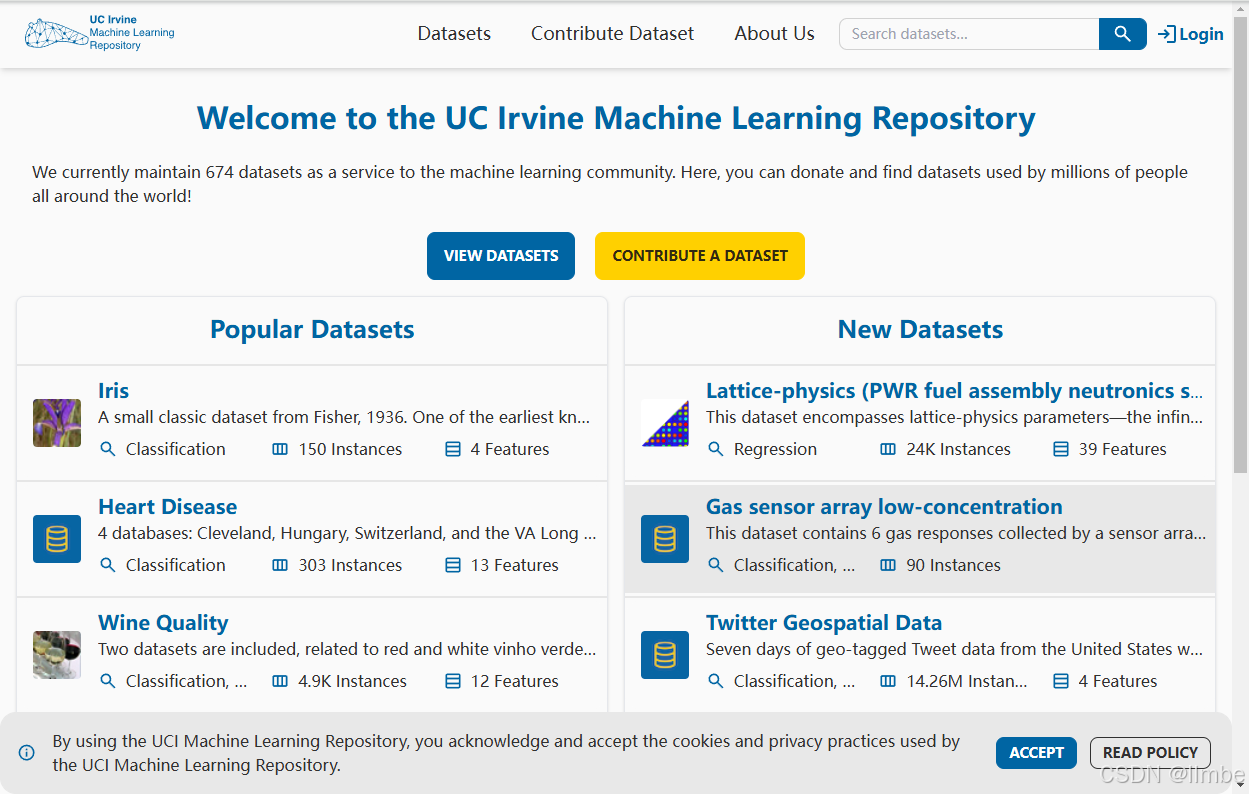Open Gas sensor array low-concentration link
Viewport: 1249px width, 794px height.
tap(884, 507)
